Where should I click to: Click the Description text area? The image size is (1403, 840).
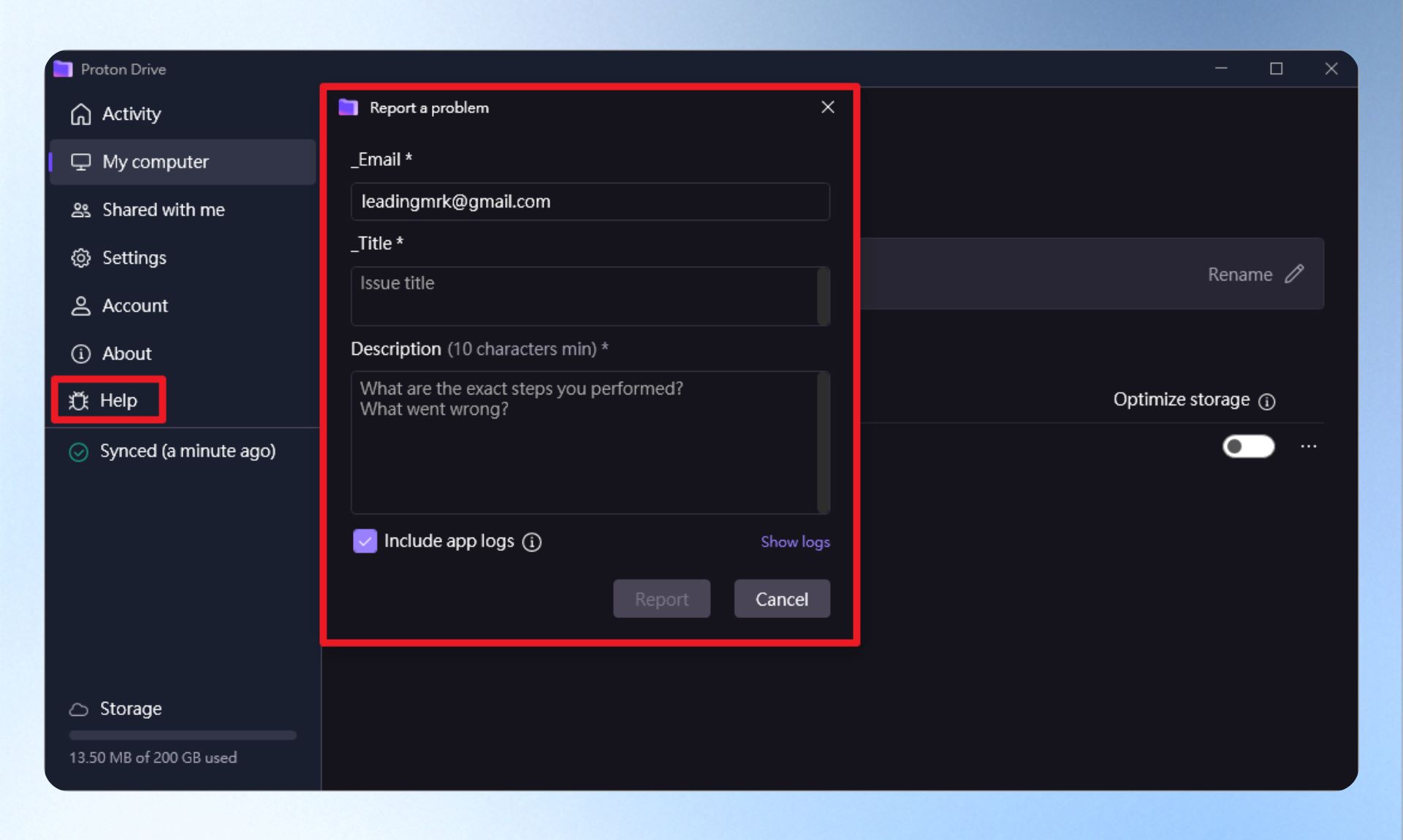[x=590, y=443]
